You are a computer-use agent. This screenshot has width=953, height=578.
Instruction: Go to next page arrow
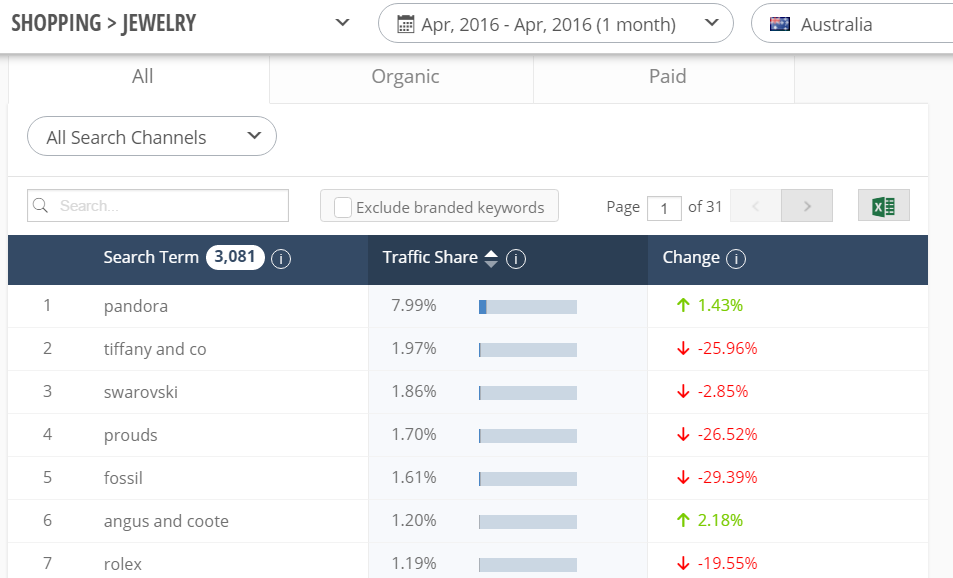coord(807,206)
